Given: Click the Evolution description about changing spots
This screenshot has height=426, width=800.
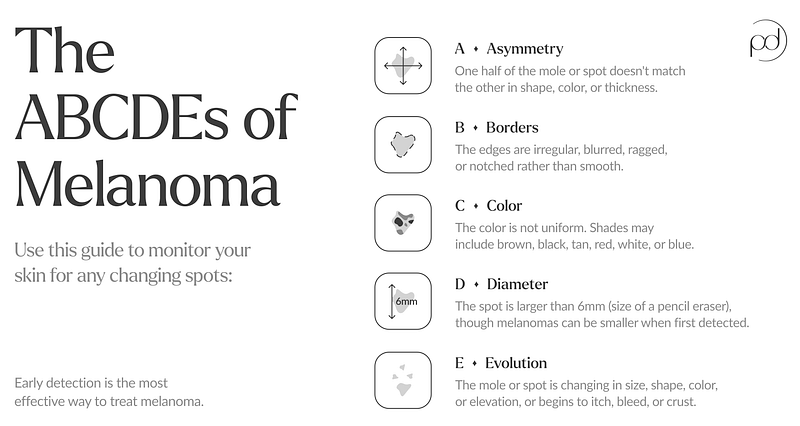Looking at the screenshot, I should pos(586,393).
